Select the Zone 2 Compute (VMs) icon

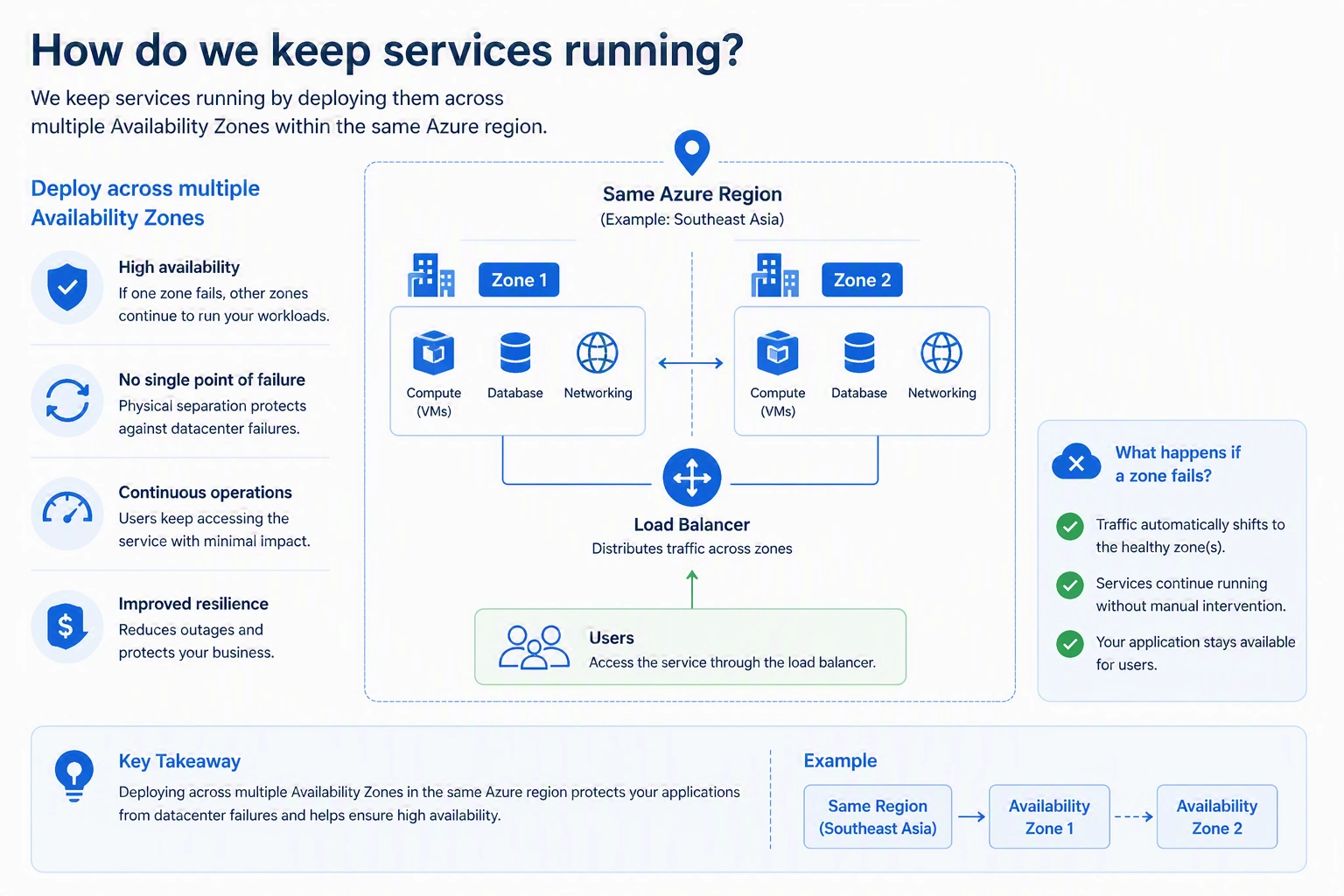tap(777, 353)
